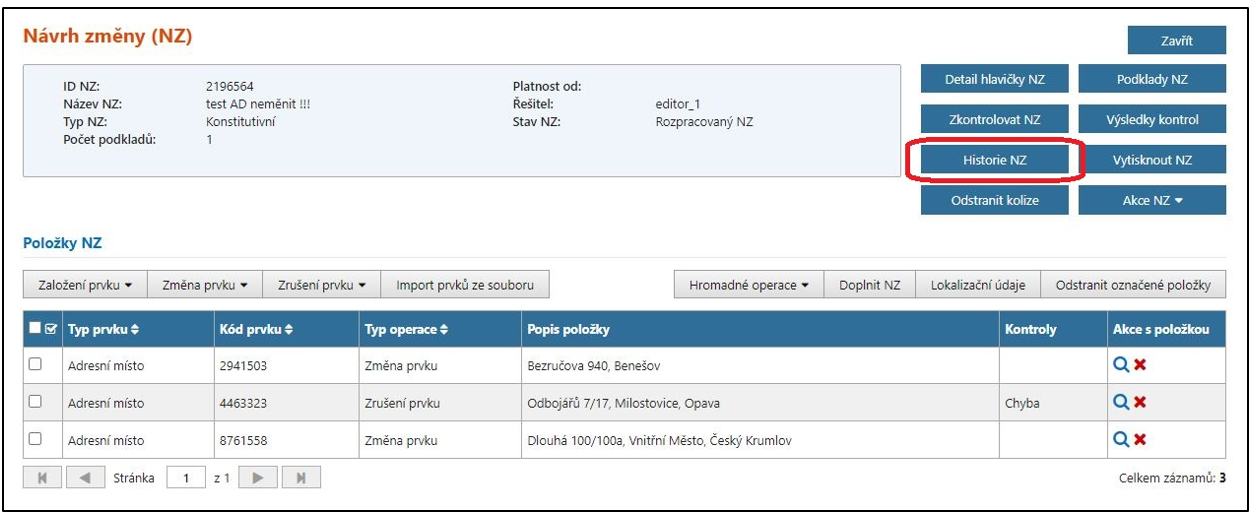This screenshot has height=515, width=1252.
Task: Remove Odbojářů 7/17 item using red X
Action: click(1140, 403)
